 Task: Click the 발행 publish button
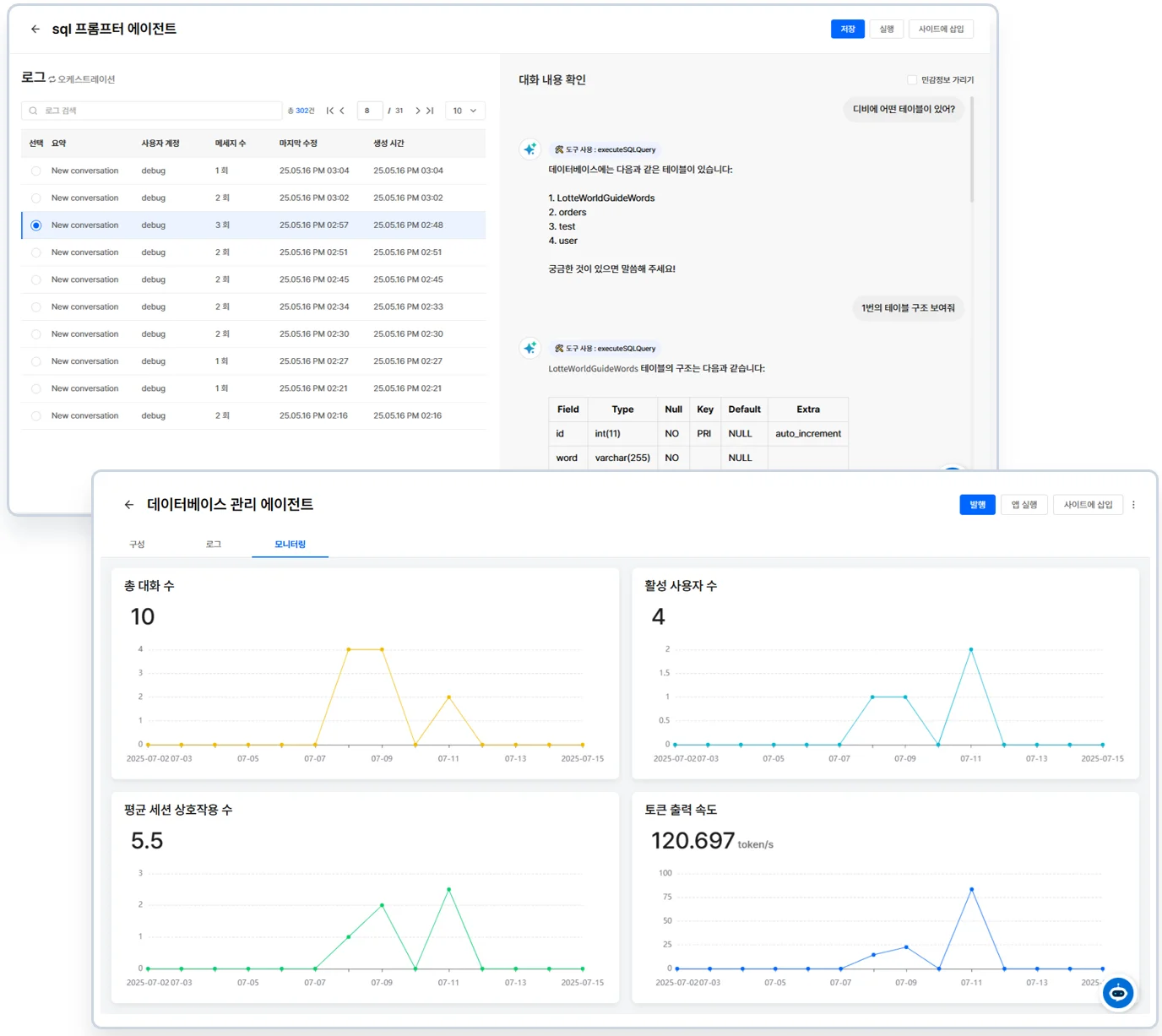tap(977, 505)
